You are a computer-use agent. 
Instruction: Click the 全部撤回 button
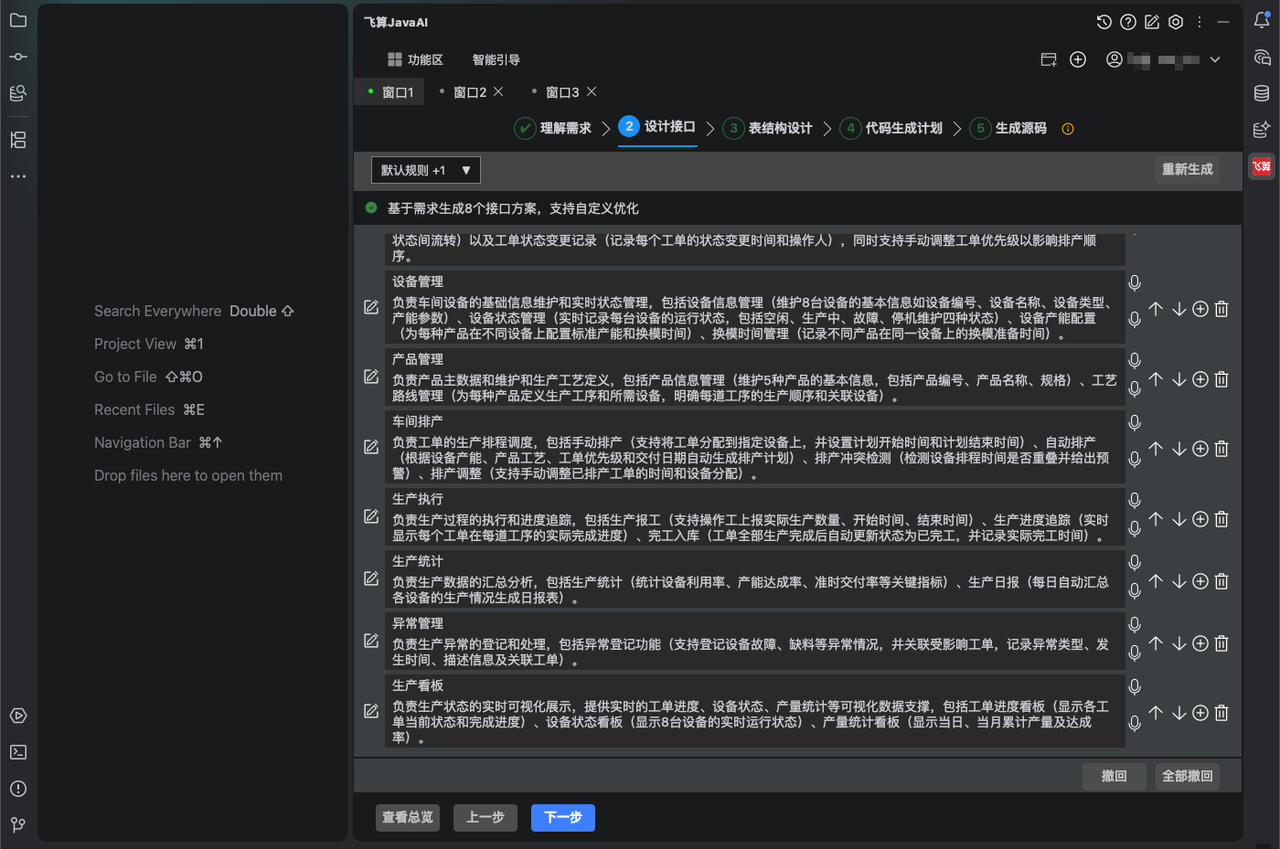click(1187, 776)
